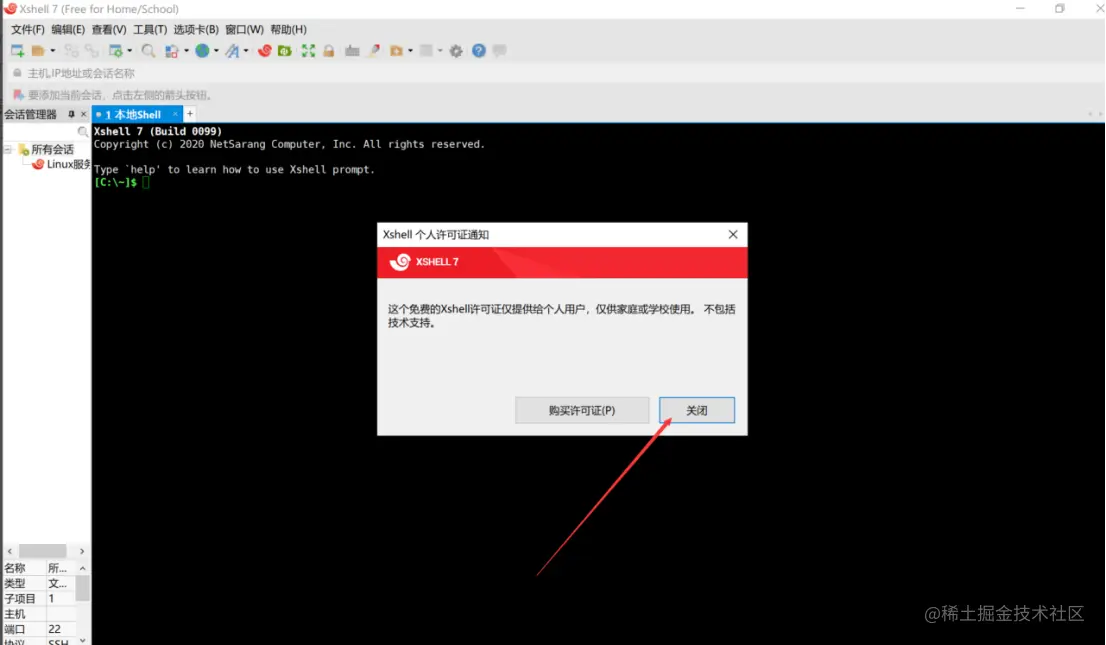Toggle full screen with green arrows icon
Viewport: 1106px width, 645px height.
tap(308, 51)
